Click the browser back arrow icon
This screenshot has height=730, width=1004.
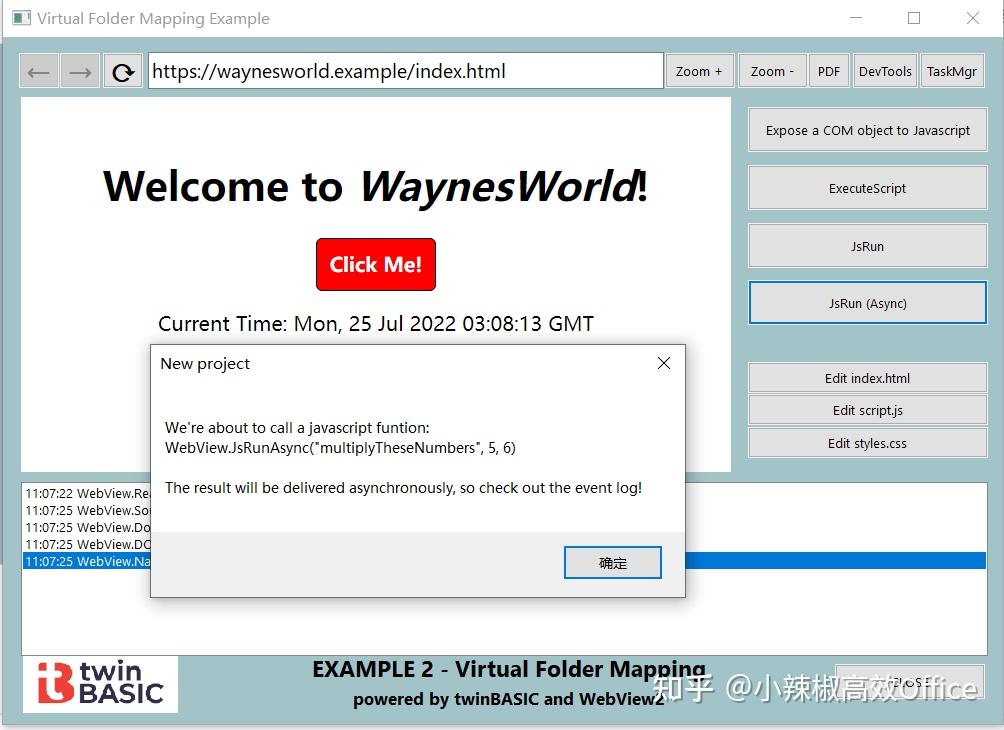click(38, 70)
